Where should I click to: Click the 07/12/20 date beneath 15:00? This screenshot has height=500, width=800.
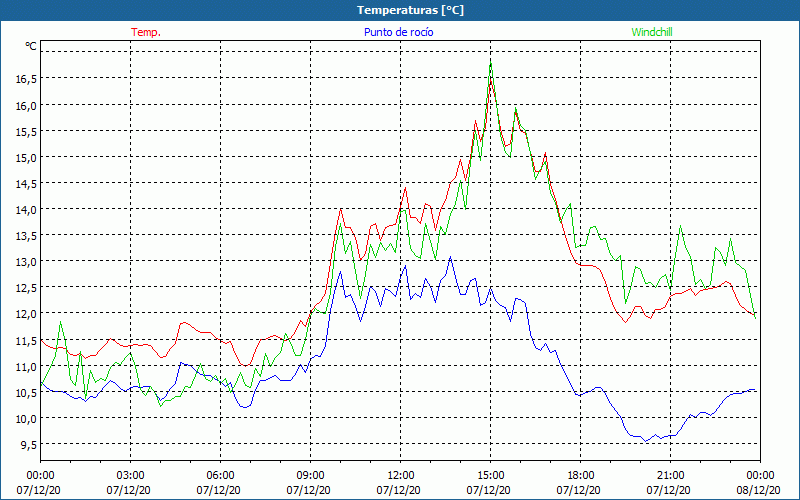pos(488,490)
